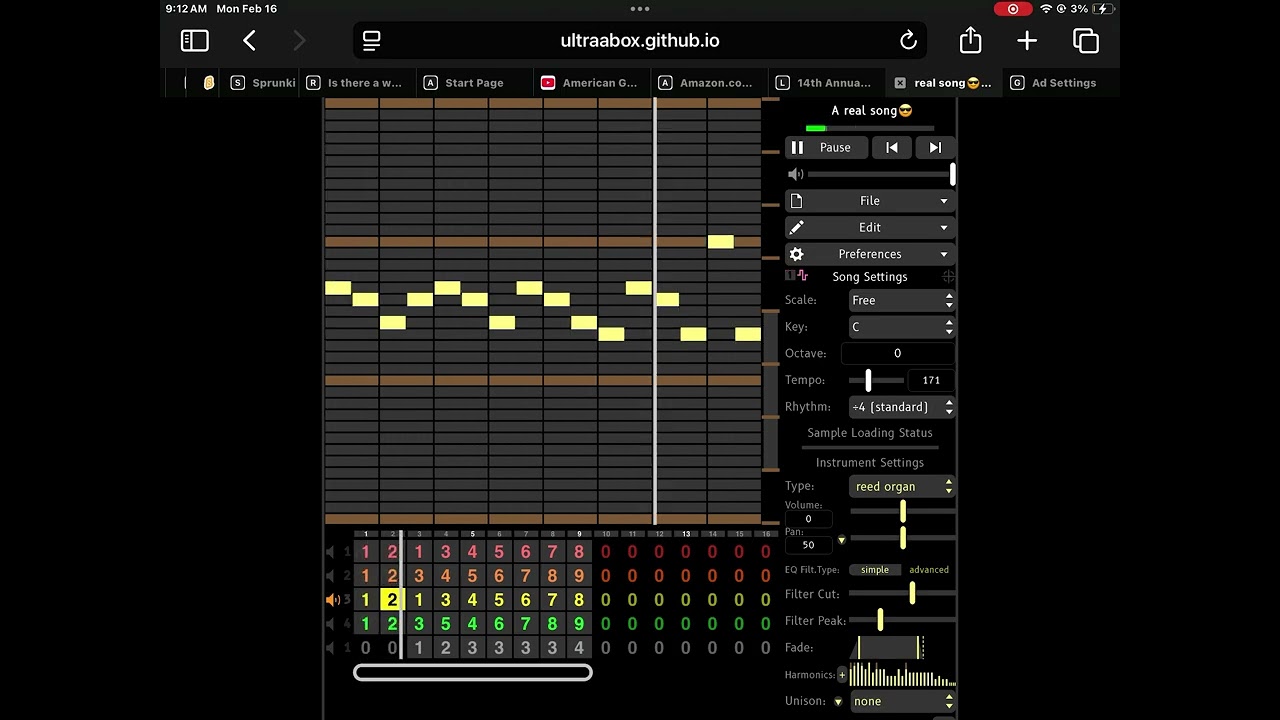Skip to the next bar

coord(935,148)
